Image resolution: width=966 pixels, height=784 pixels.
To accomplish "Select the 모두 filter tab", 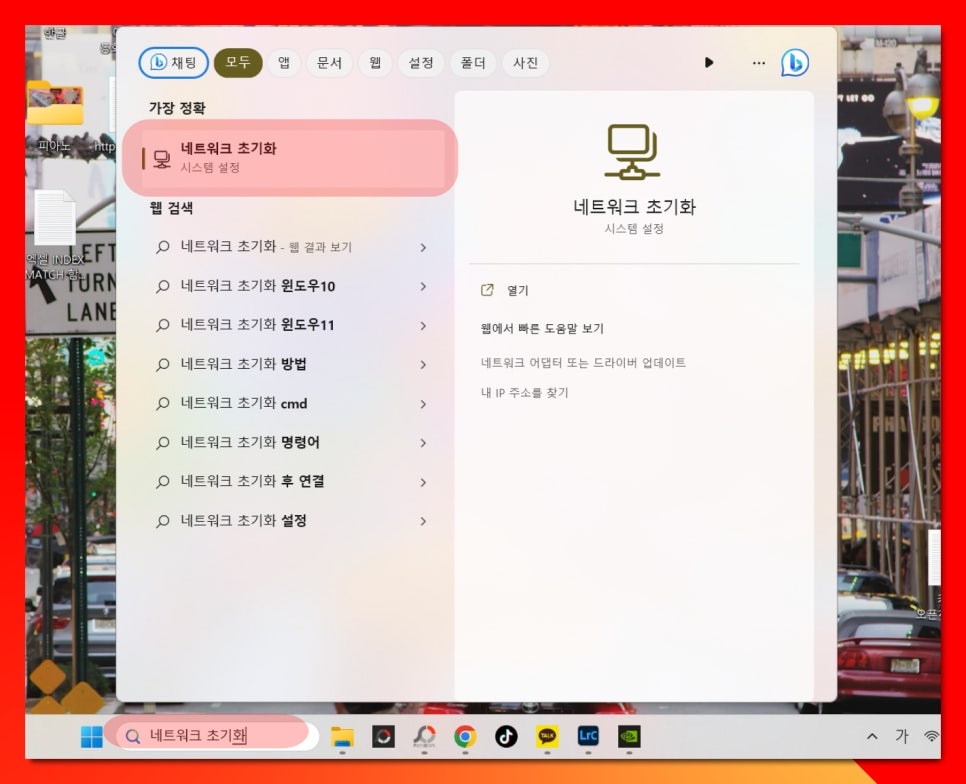I will click(x=238, y=63).
